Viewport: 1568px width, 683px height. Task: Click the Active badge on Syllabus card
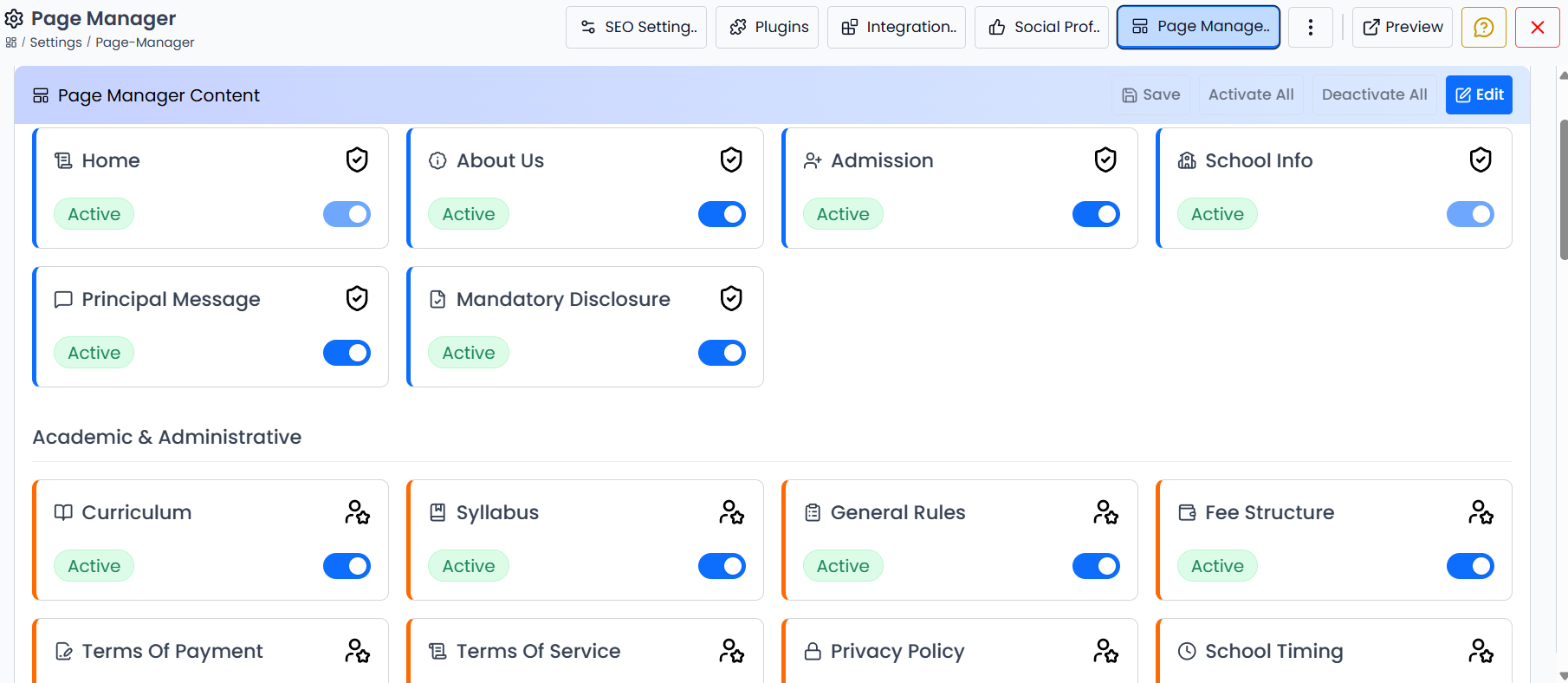pos(469,566)
